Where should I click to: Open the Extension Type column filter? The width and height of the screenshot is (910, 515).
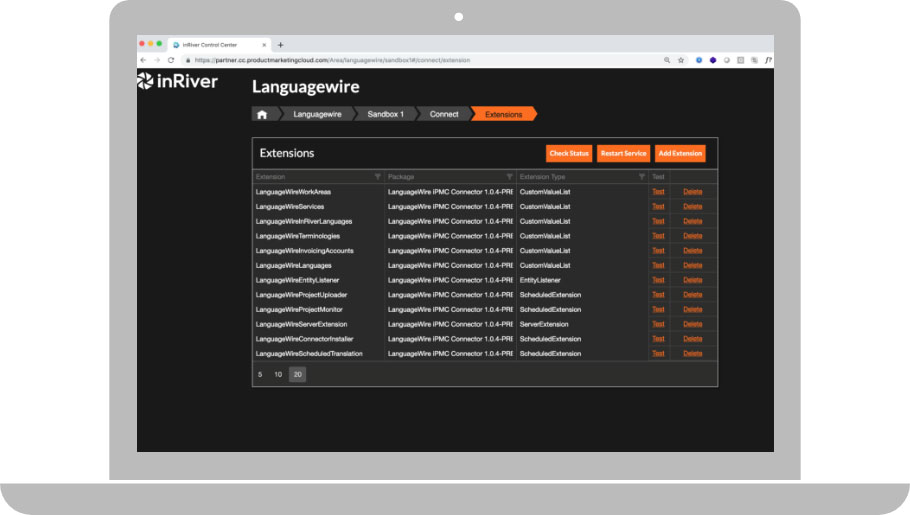641,176
